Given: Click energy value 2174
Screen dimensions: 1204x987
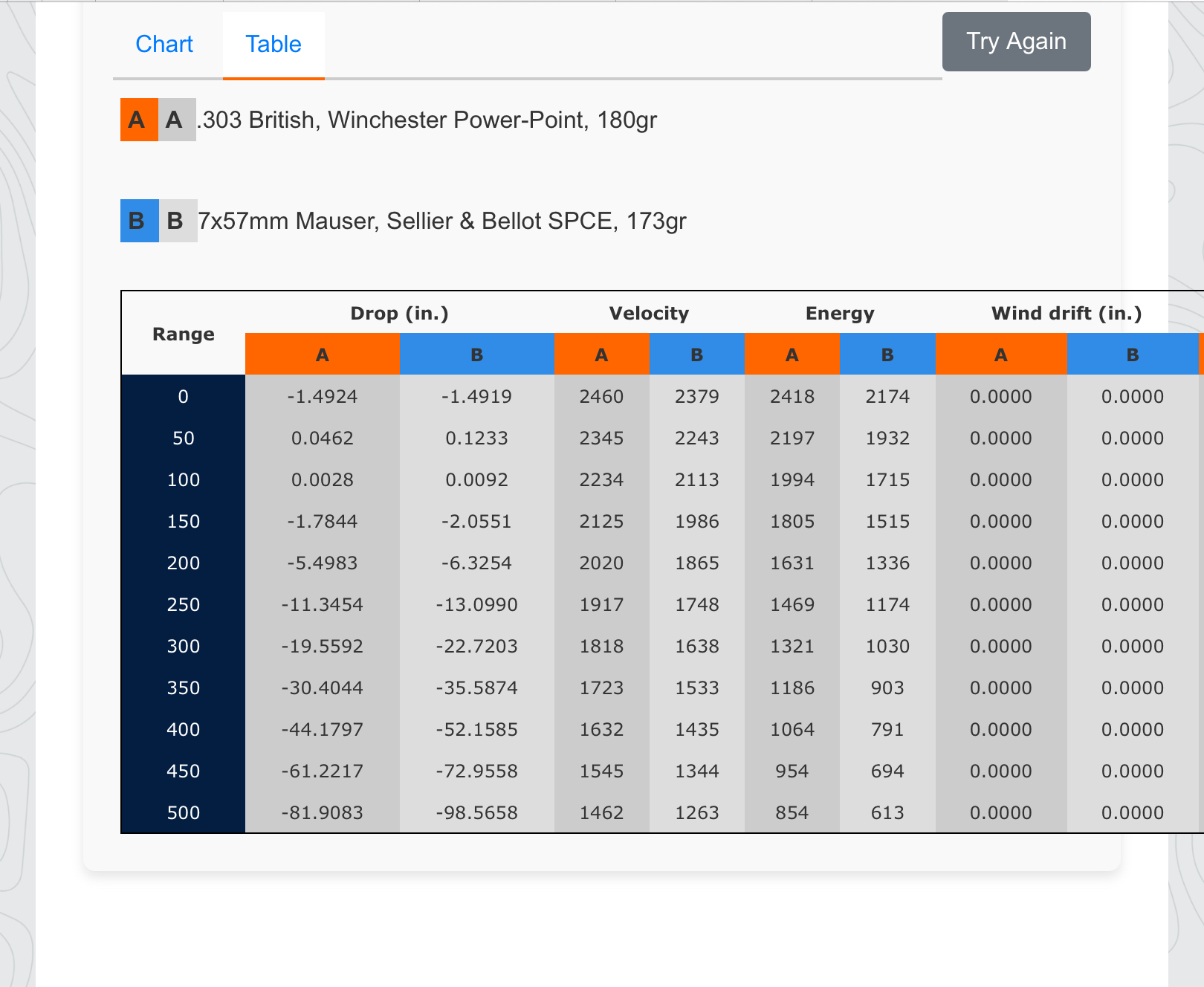Looking at the screenshot, I should [x=887, y=396].
